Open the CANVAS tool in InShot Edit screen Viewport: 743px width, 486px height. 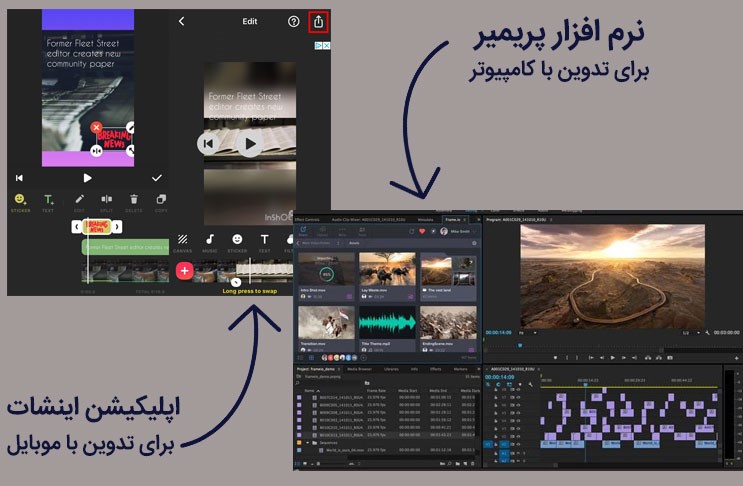pyautogui.click(x=182, y=243)
